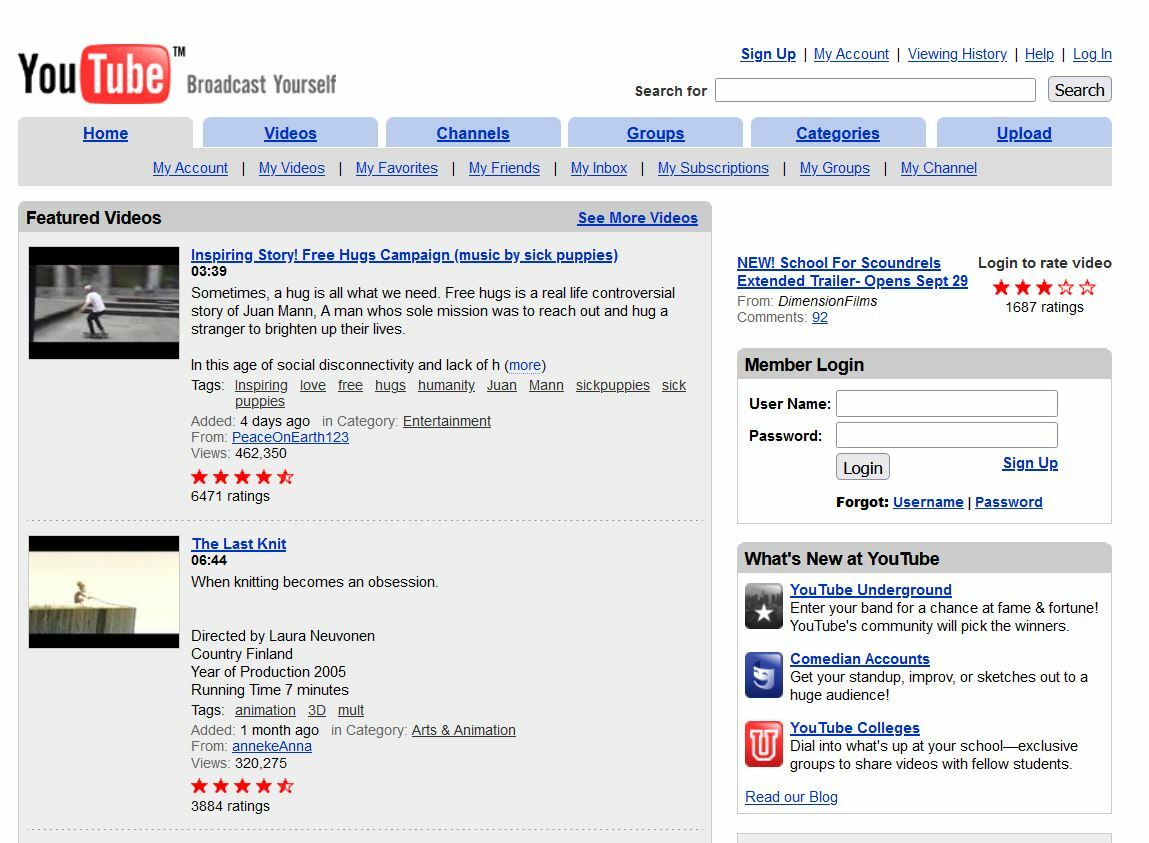Open the Entertainment category link
The height and width of the screenshot is (843, 1149).
click(x=447, y=422)
